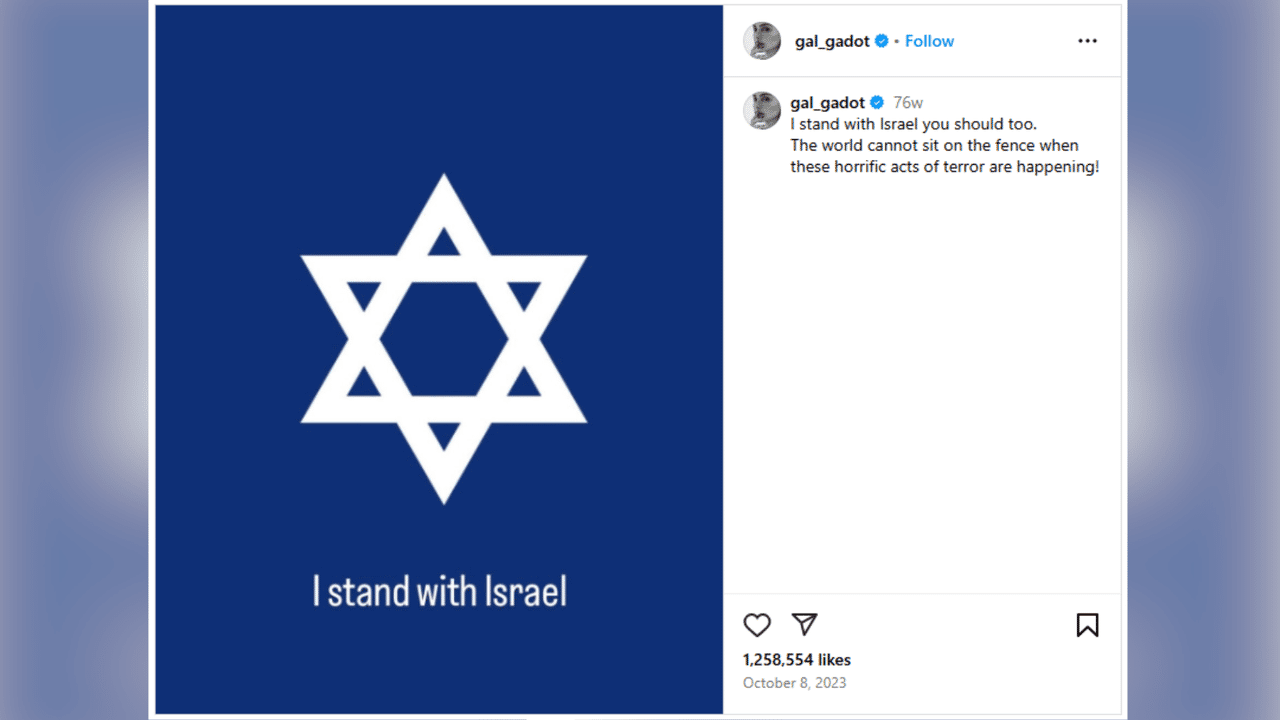The height and width of the screenshot is (720, 1280).
Task: Follow gal_gadot using the Follow link
Action: pos(929,41)
